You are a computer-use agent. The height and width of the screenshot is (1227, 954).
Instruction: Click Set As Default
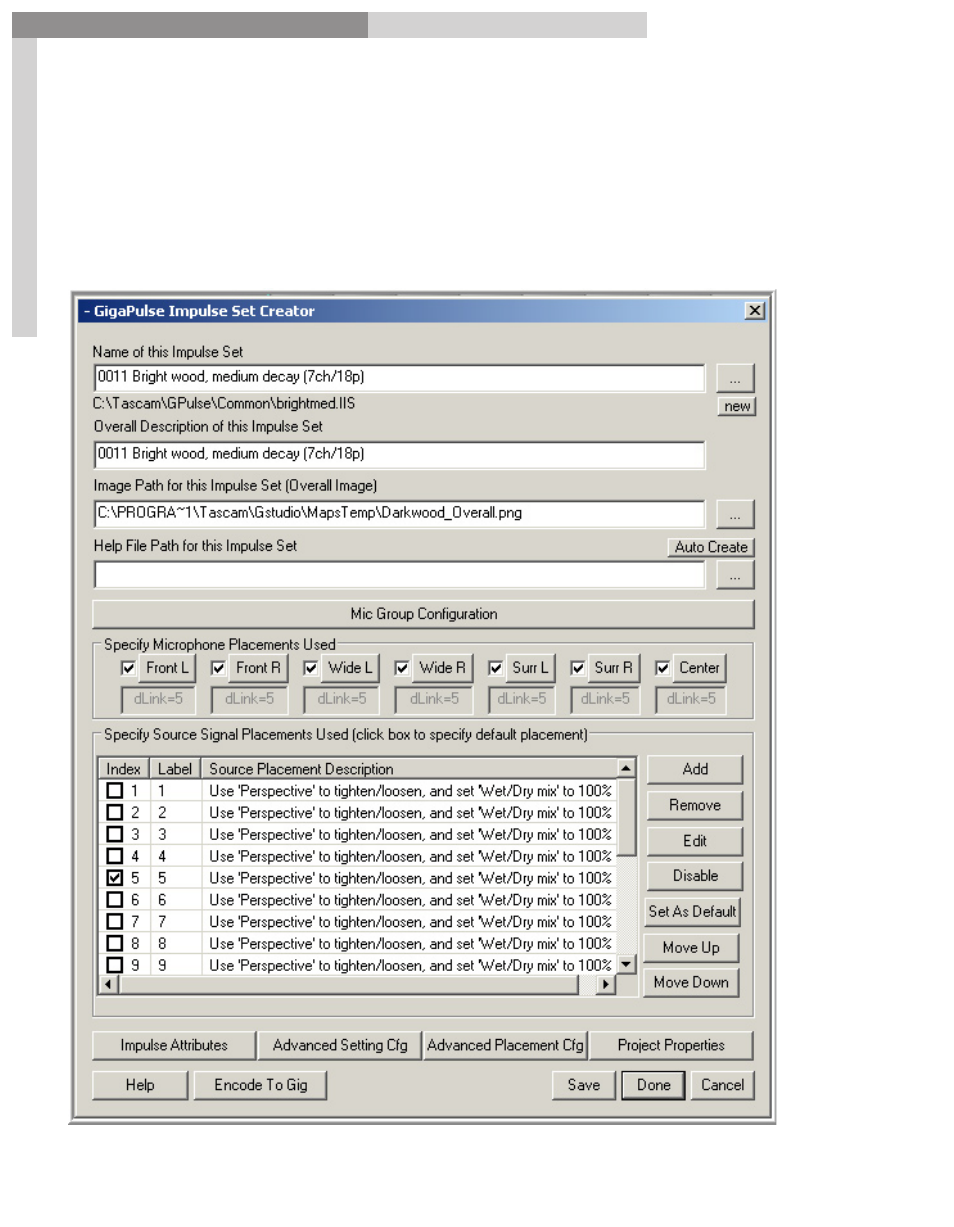pos(694,912)
